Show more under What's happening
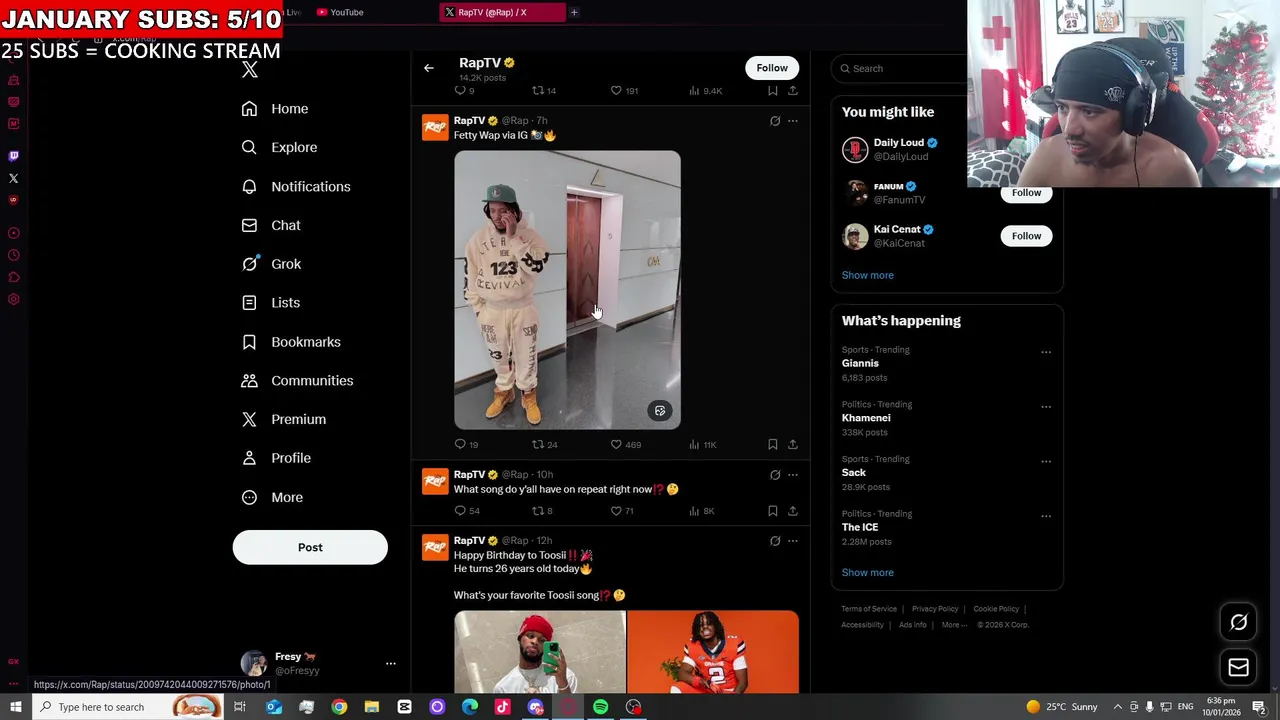Viewport: 1280px width, 720px height. pyautogui.click(x=868, y=573)
